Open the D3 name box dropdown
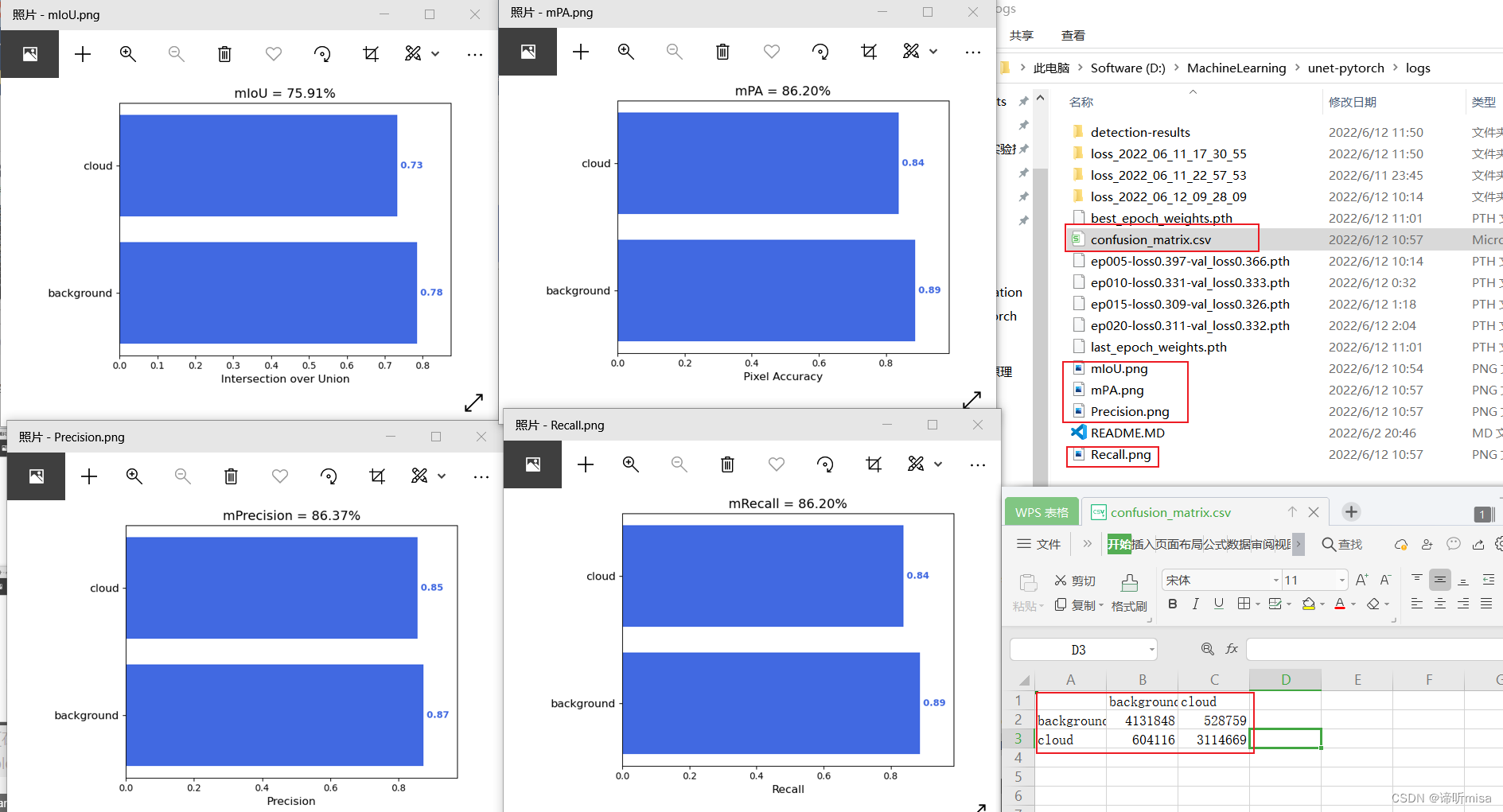Screen dimensions: 1503x812 tap(1151, 650)
